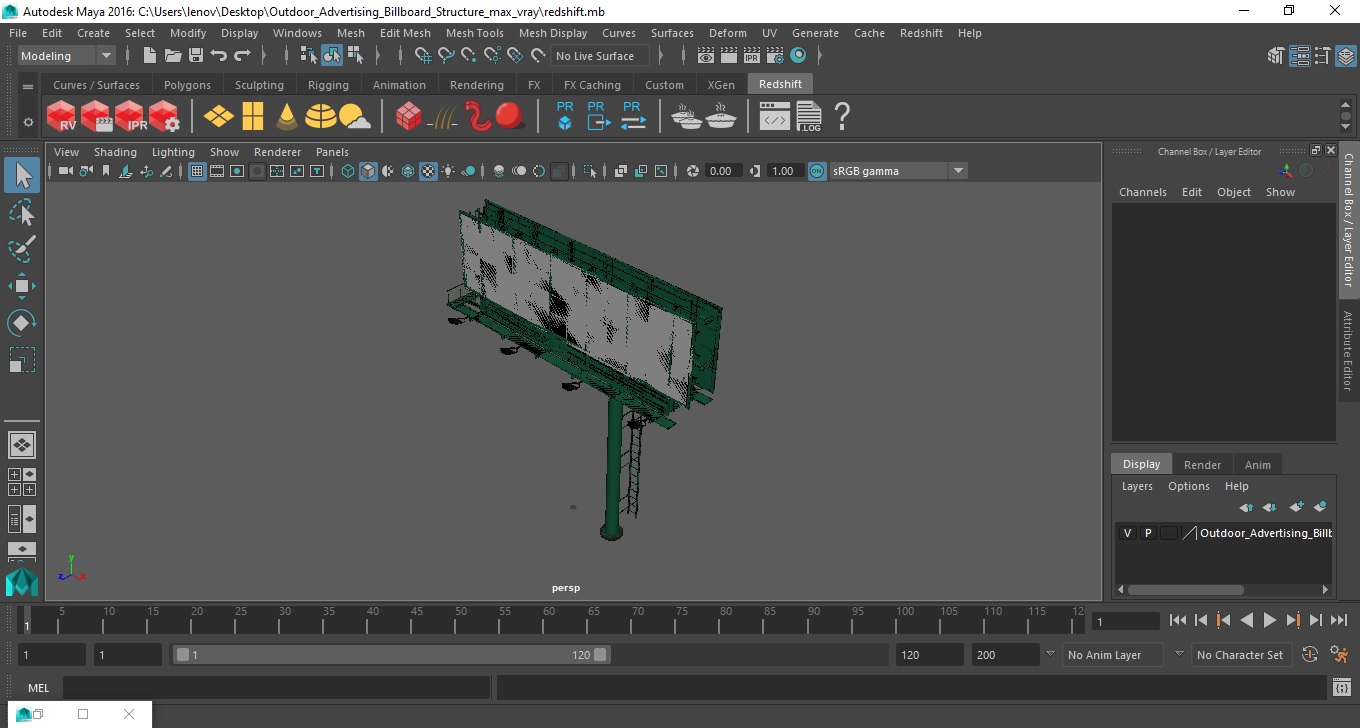The height and width of the screenshot is (728, 1360).
Task: Open Redshift log file icon
Action: coord(808,117)
